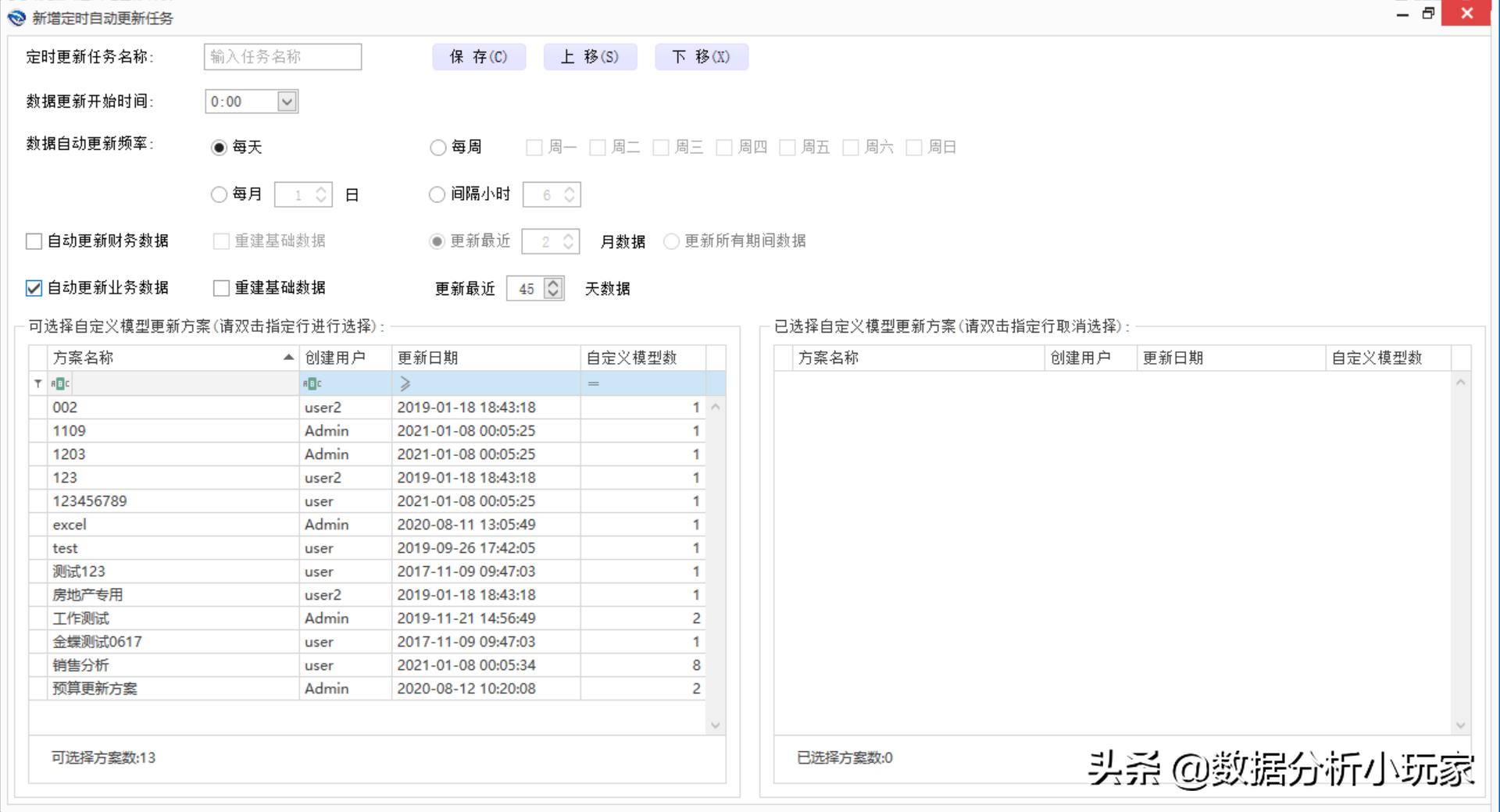
Task: Click the ascending sort arrow on 方案名称 header
Action: pos(288,358)
